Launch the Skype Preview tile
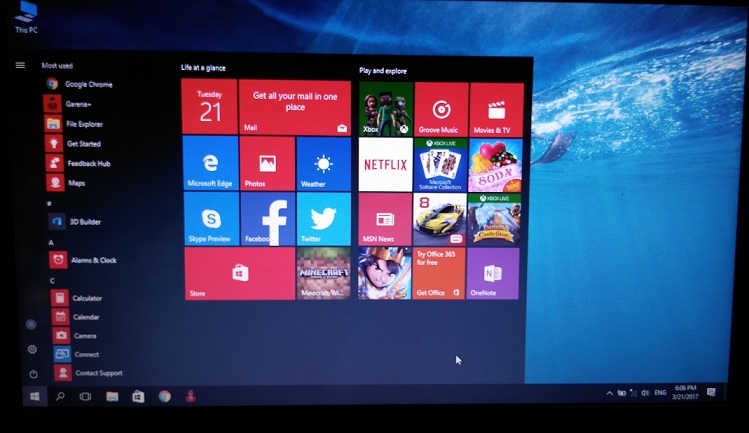The width and height of the screenshot is (749, 433). (x=212, y=219)
